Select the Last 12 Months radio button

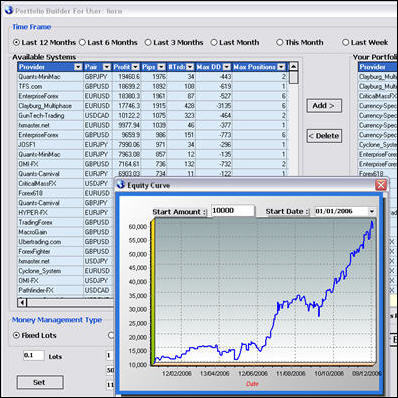tap(16, 43)
